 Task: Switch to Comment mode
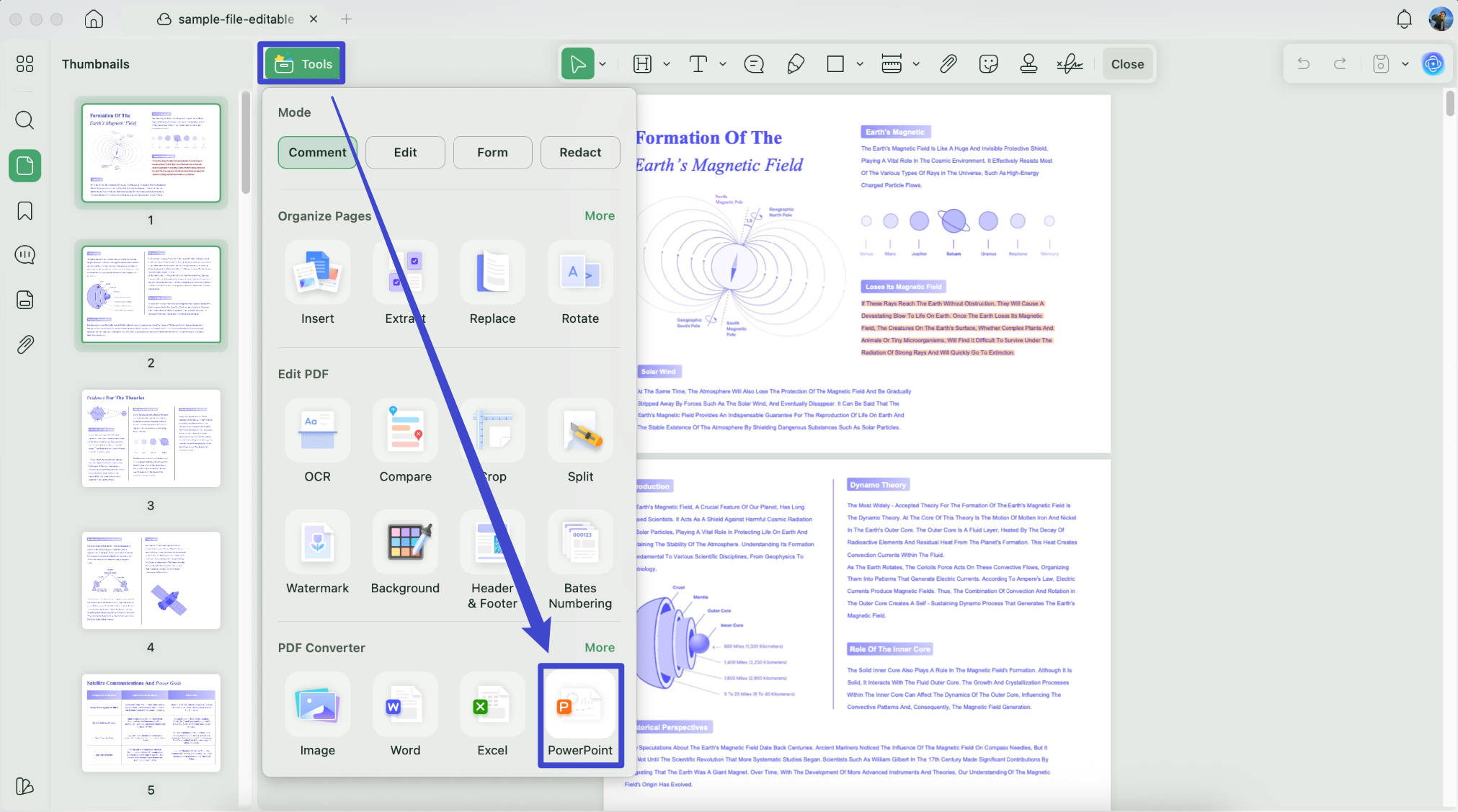pyautogui.click(x=317, y=152)
